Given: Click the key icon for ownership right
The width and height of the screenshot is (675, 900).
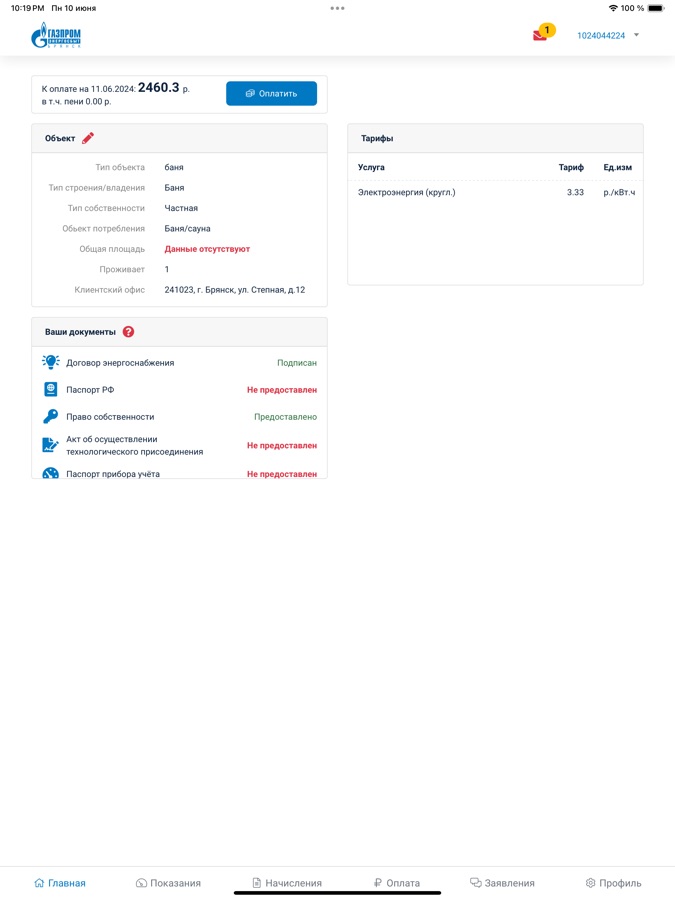Looking at the screenshot, I should [51, 417].
